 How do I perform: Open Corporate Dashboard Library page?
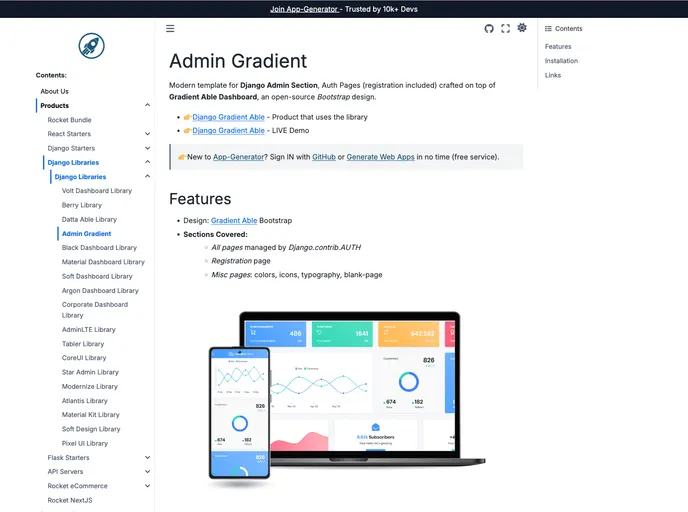(95, 310)
